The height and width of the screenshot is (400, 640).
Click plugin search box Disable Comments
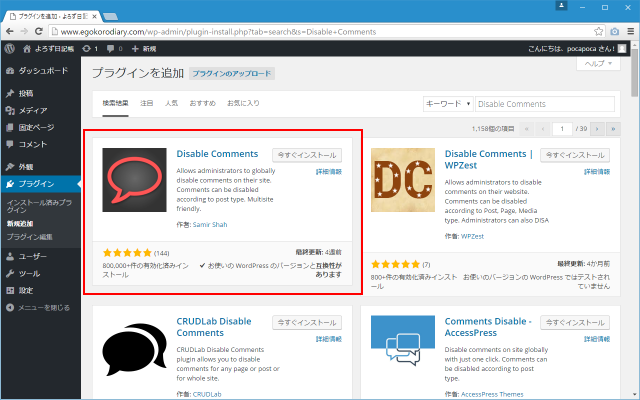545,104
